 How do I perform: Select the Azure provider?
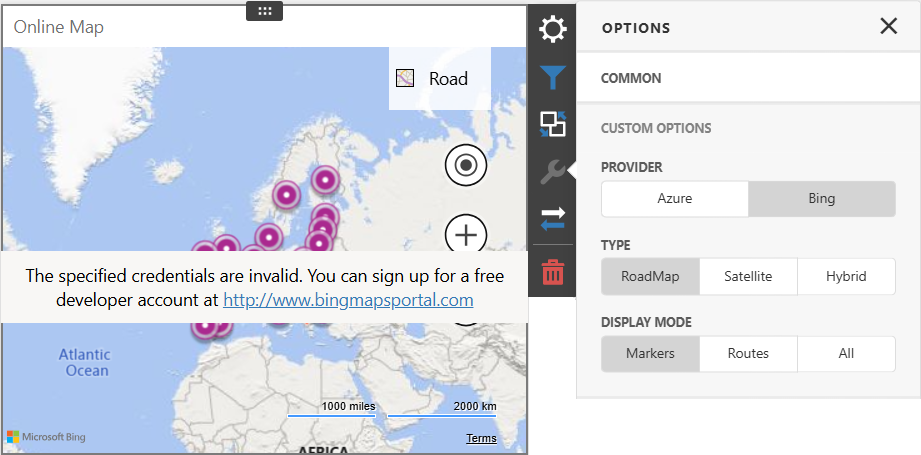(x=675, y=198)
